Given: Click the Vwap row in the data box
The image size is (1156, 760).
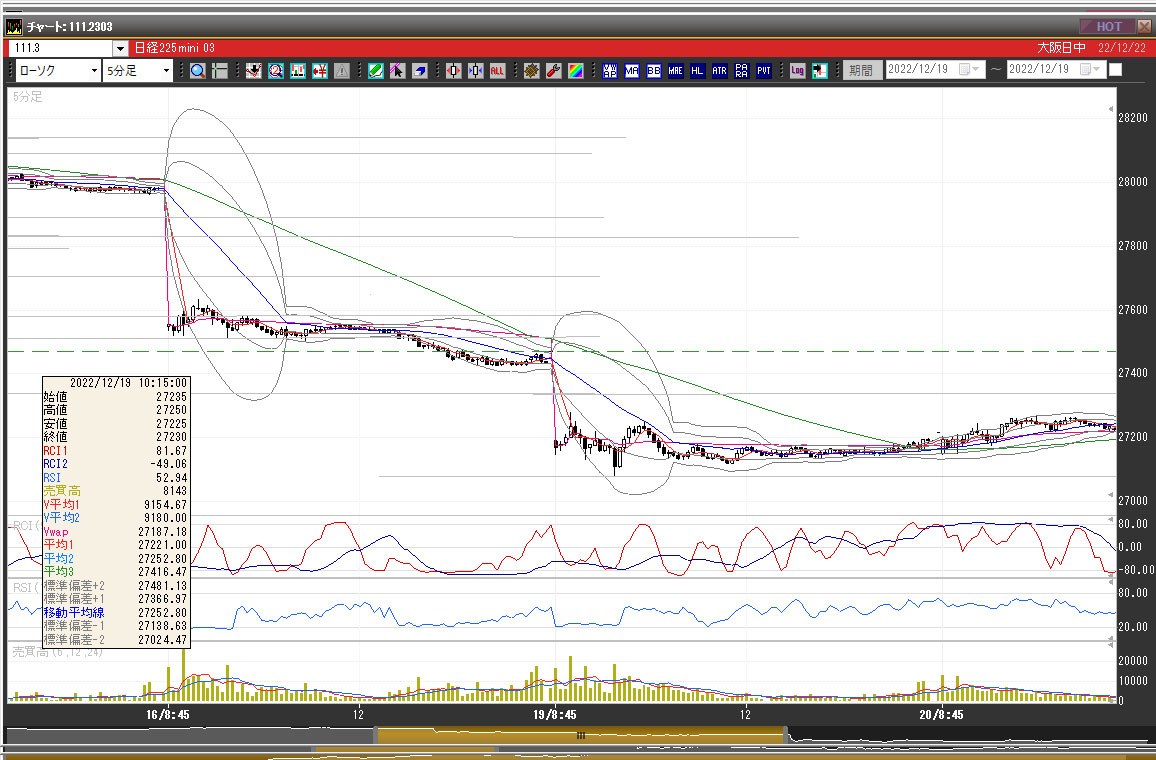Looking at the screenshot, I should 116,531.
